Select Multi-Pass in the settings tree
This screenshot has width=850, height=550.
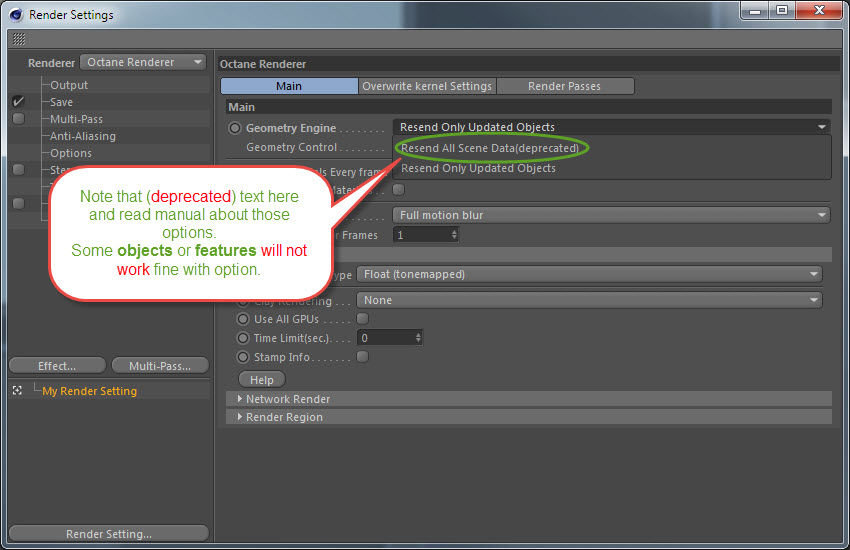point(76,119)
